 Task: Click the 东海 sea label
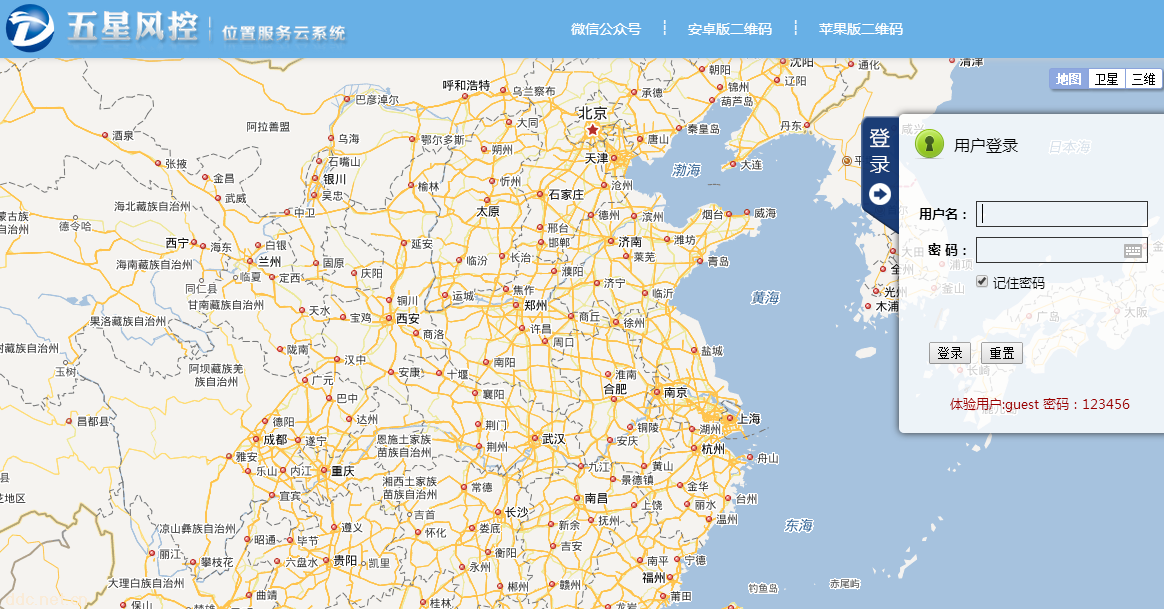click(x=800, y=526)
